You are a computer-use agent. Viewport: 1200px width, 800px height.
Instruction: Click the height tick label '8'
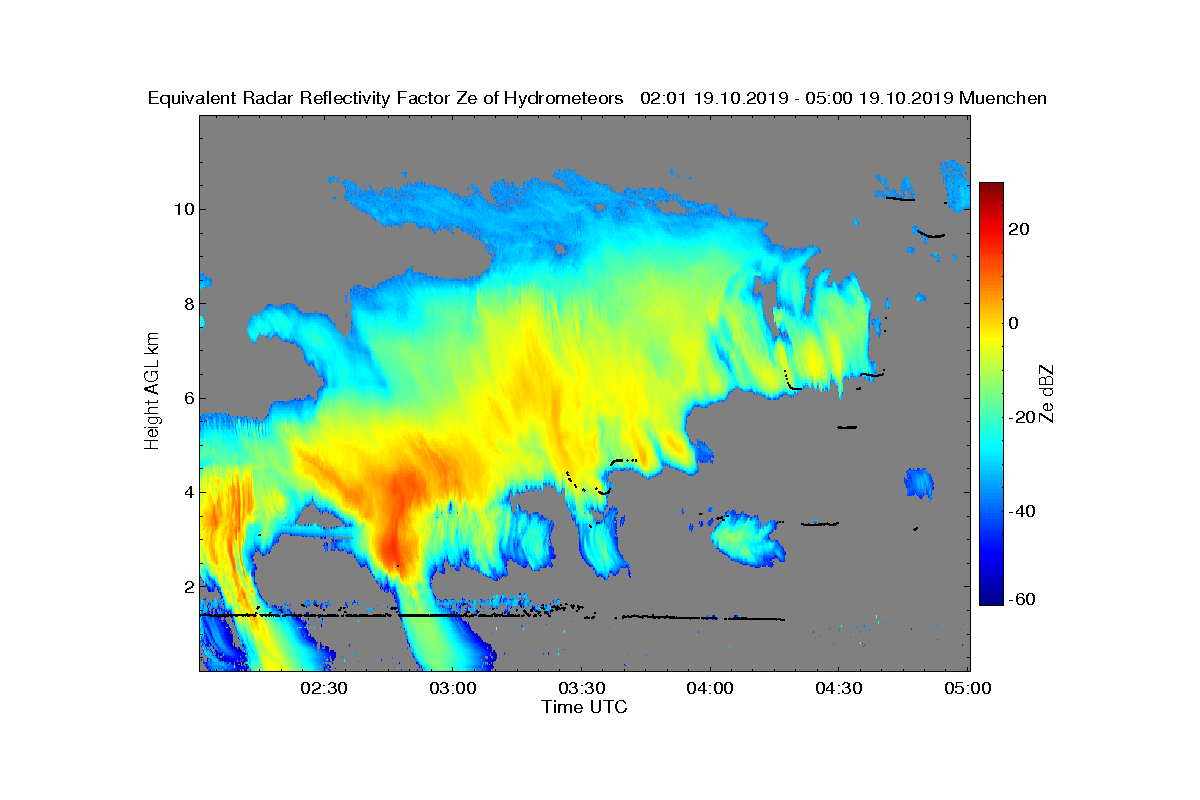pos(187,304)
